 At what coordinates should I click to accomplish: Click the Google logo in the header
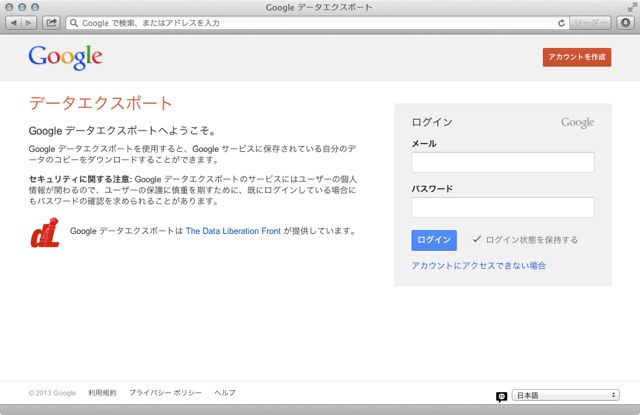(x=65, y=57)
